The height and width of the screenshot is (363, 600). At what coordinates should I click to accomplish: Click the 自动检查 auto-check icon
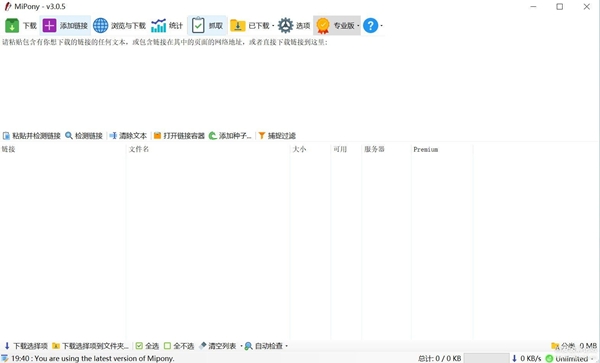[249, 346]
